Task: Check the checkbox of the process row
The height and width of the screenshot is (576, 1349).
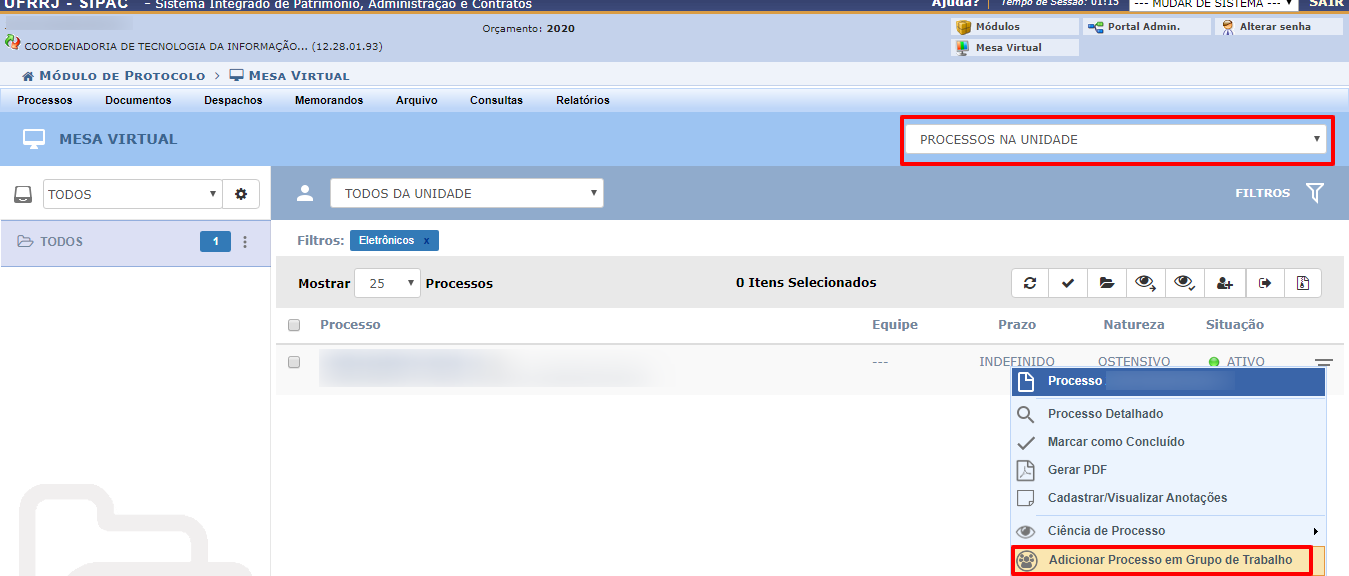Action: point(294,362)
